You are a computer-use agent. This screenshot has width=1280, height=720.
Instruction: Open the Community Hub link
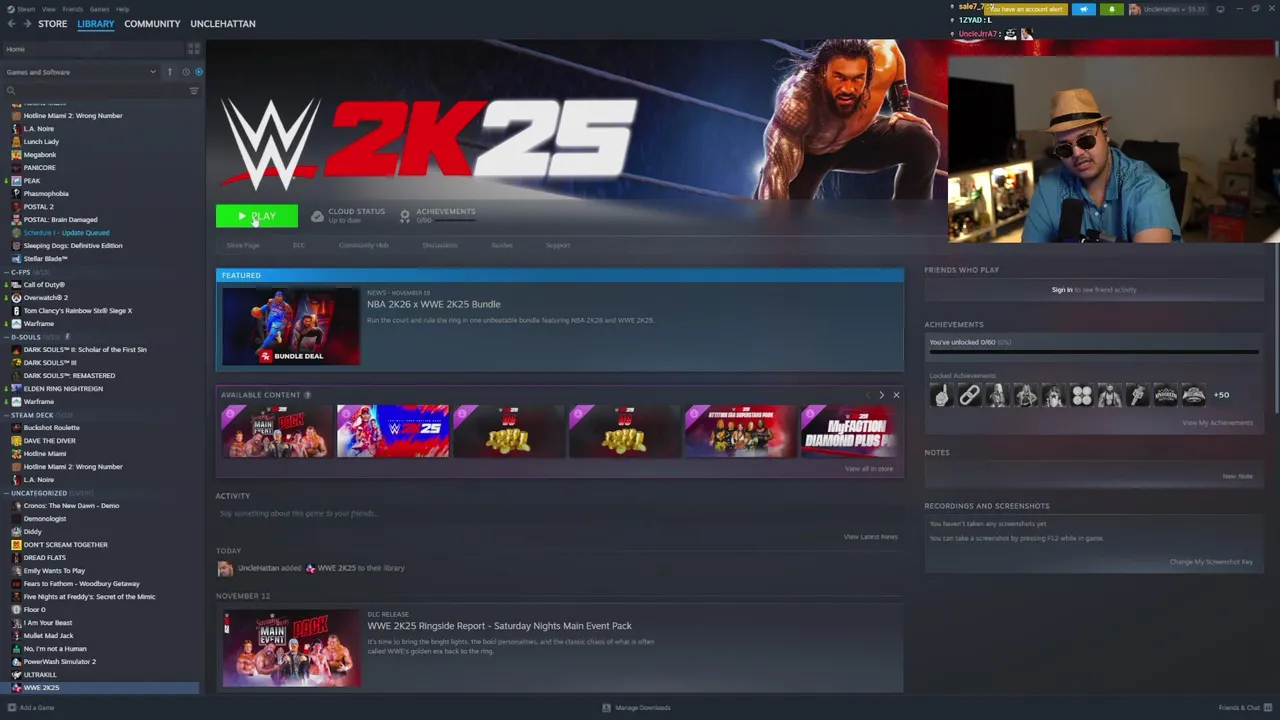tap(363, 245)
